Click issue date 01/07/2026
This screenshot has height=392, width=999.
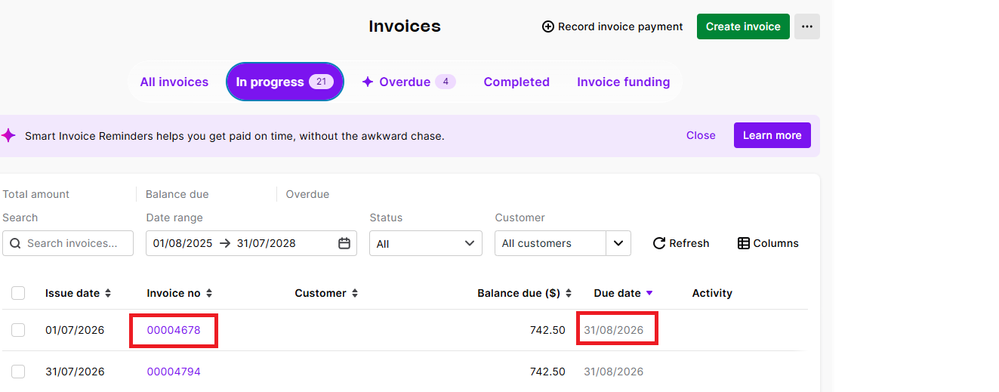(75, 330)
